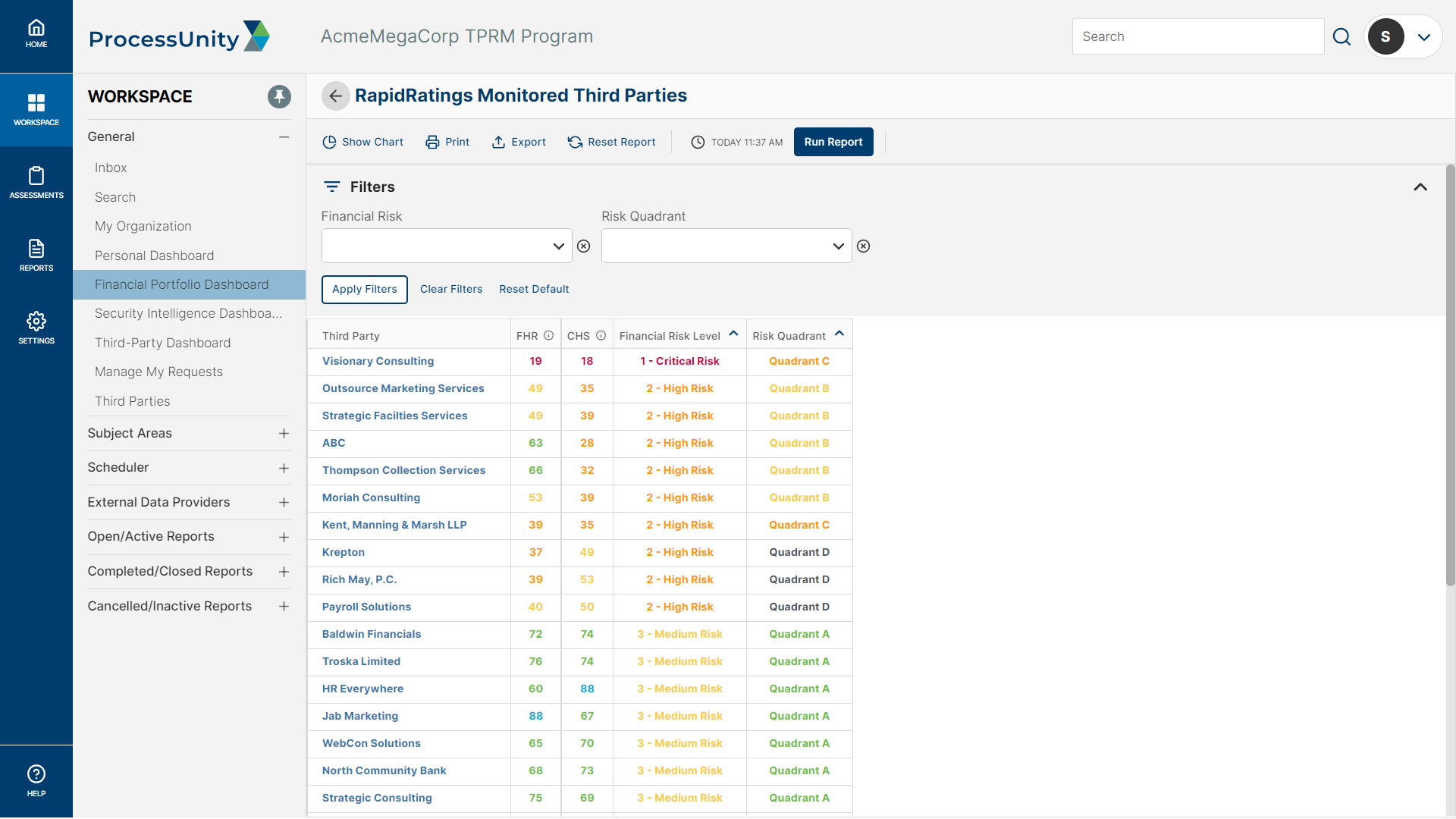Open Visionary Consulting record
Screen dimensions: 1456x819
pyautogui.click(x=378, y=361)
